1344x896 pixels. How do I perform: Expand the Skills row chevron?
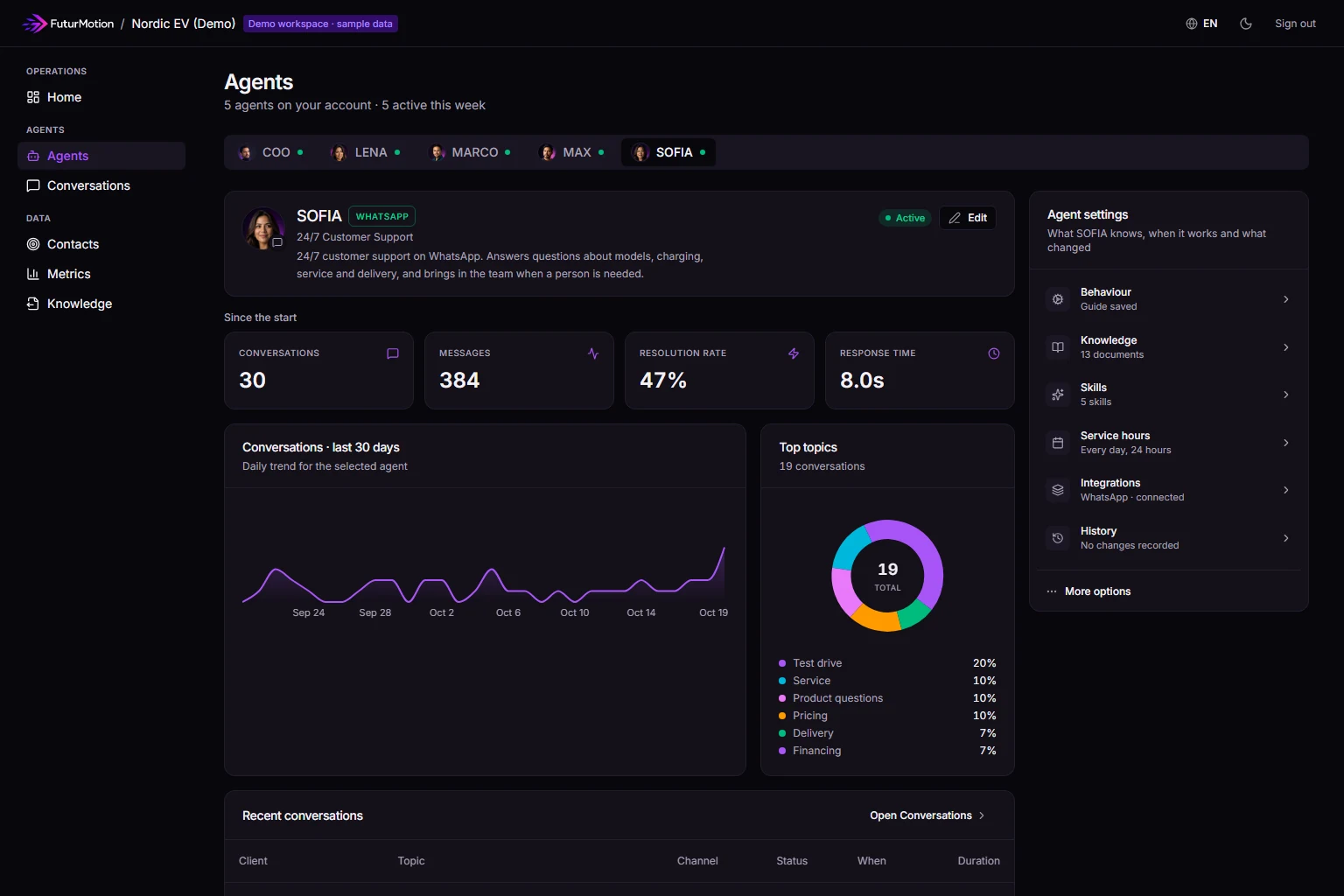click(1285, 395)
